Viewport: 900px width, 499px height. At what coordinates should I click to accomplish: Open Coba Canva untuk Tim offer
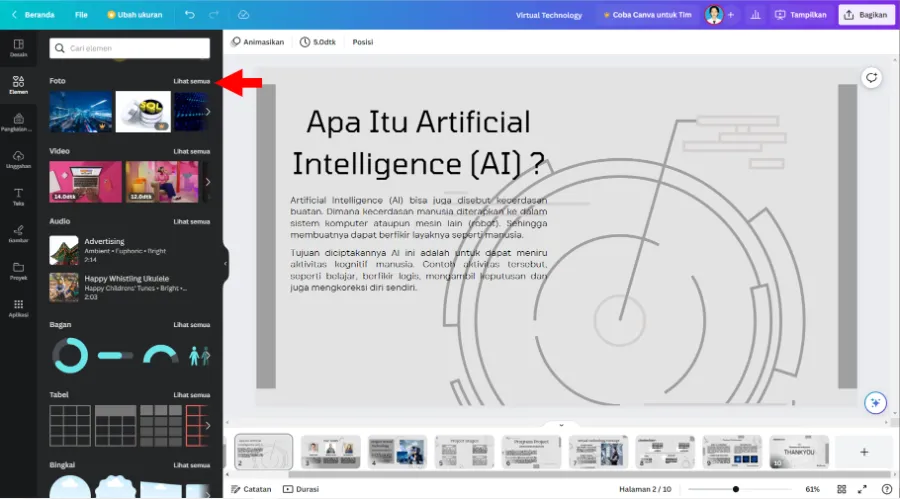[647, 15]
